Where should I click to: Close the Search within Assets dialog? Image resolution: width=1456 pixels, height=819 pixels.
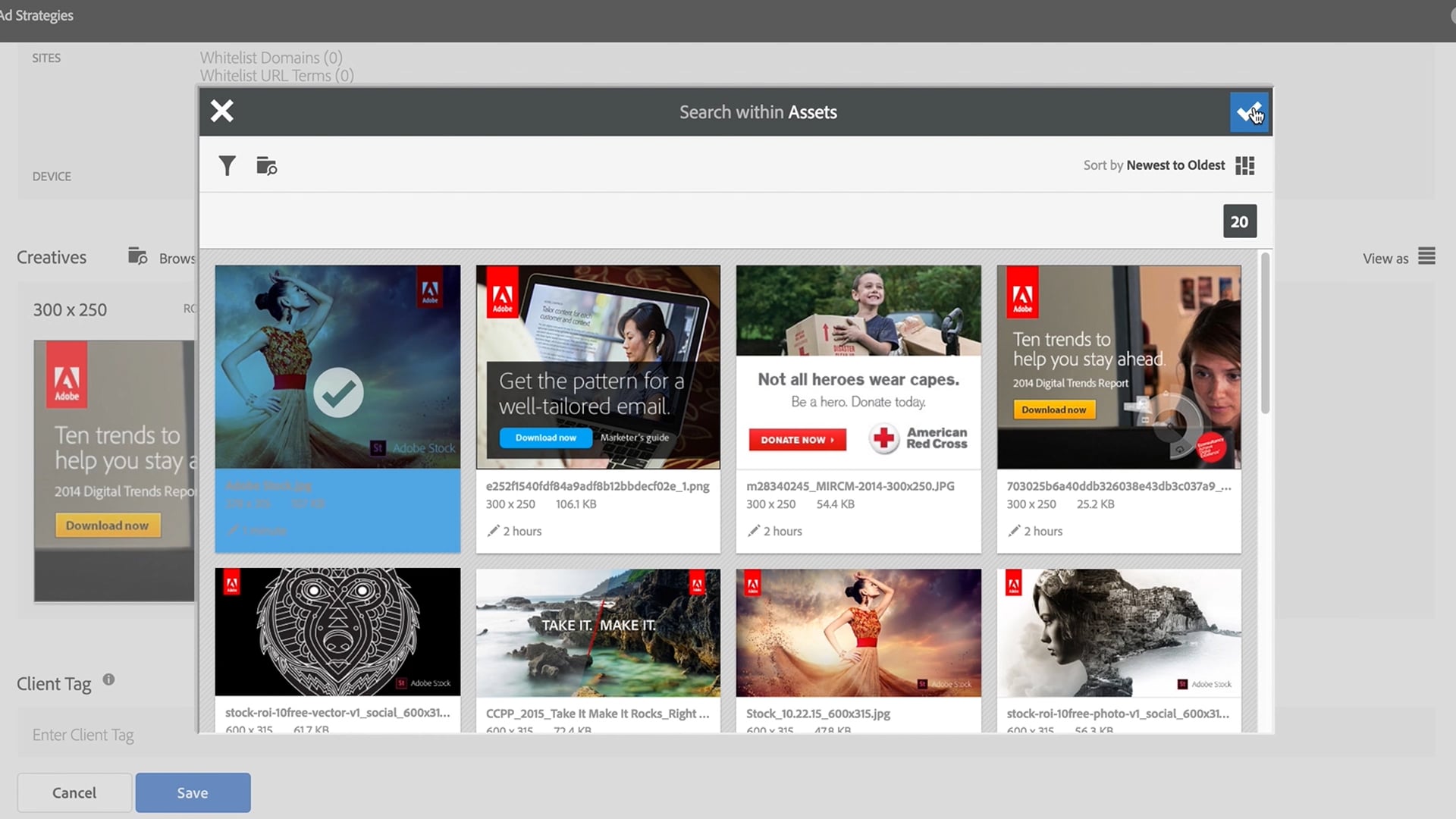(221, 111)
